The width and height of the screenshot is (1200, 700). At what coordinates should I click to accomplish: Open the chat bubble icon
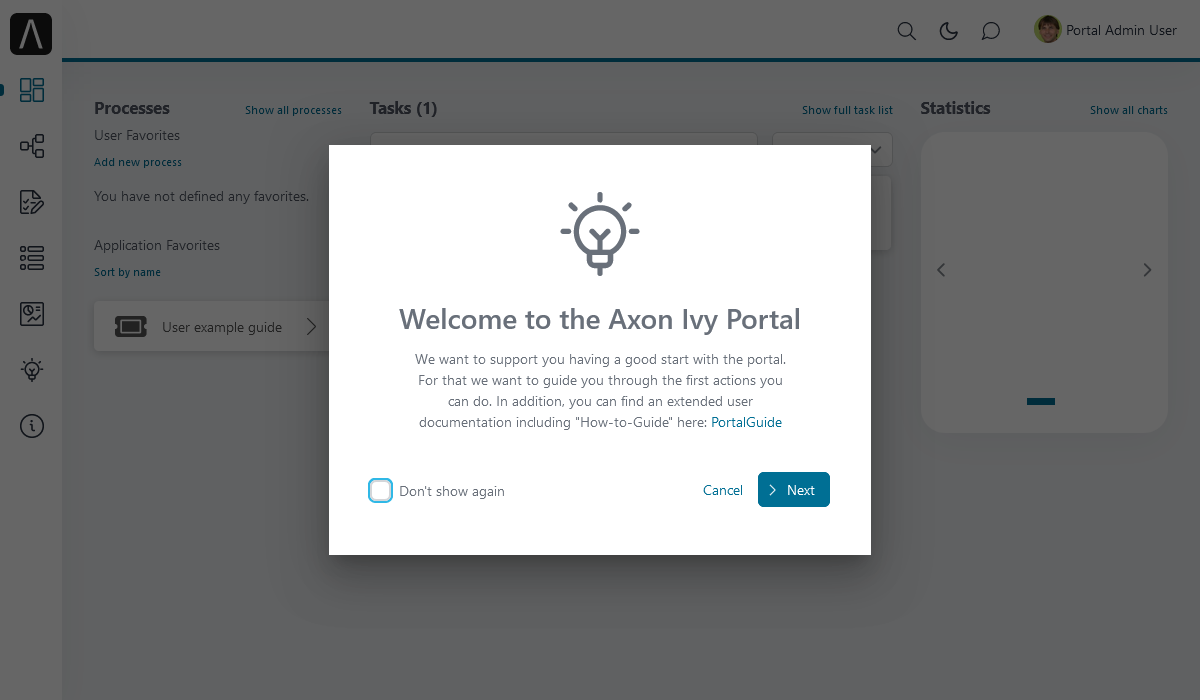991,31
